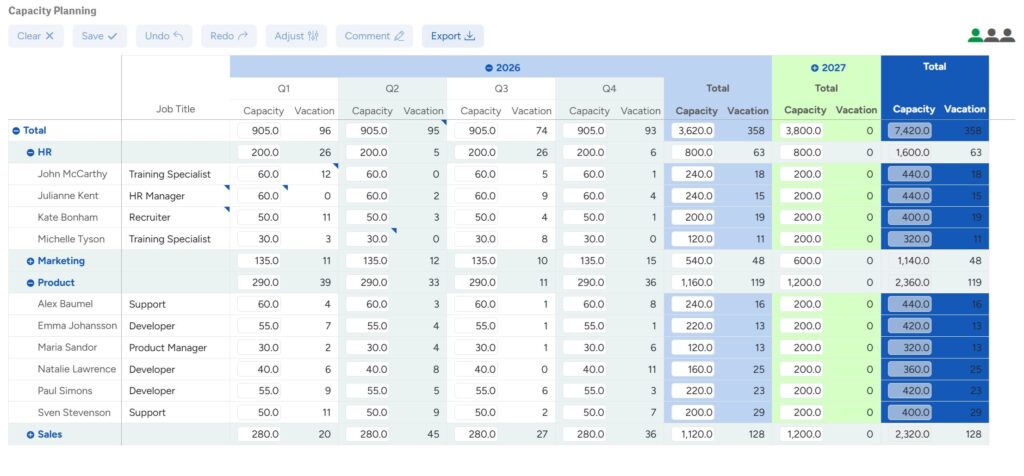1024x476 pixels.
Task: Edit John McCarthy's Q1 capacity field
Action: [x=259, y=174]
